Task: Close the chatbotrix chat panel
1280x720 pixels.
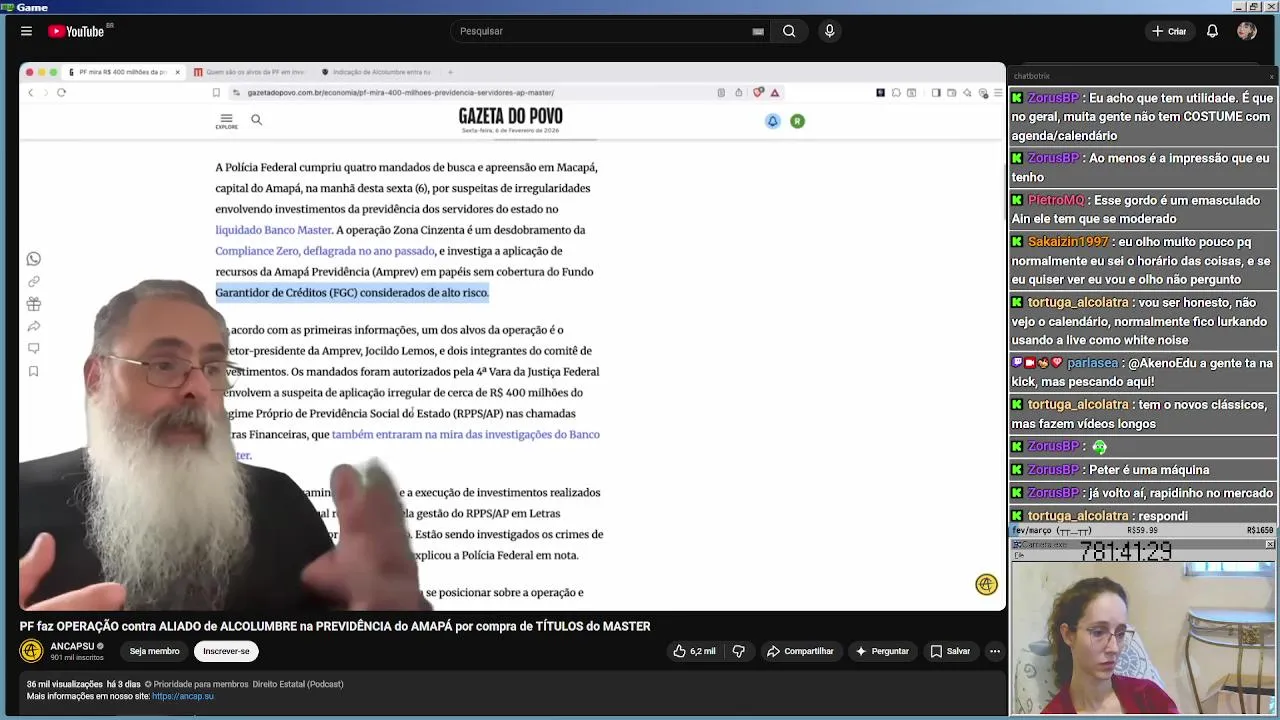Action: (x=1271, y=76)
